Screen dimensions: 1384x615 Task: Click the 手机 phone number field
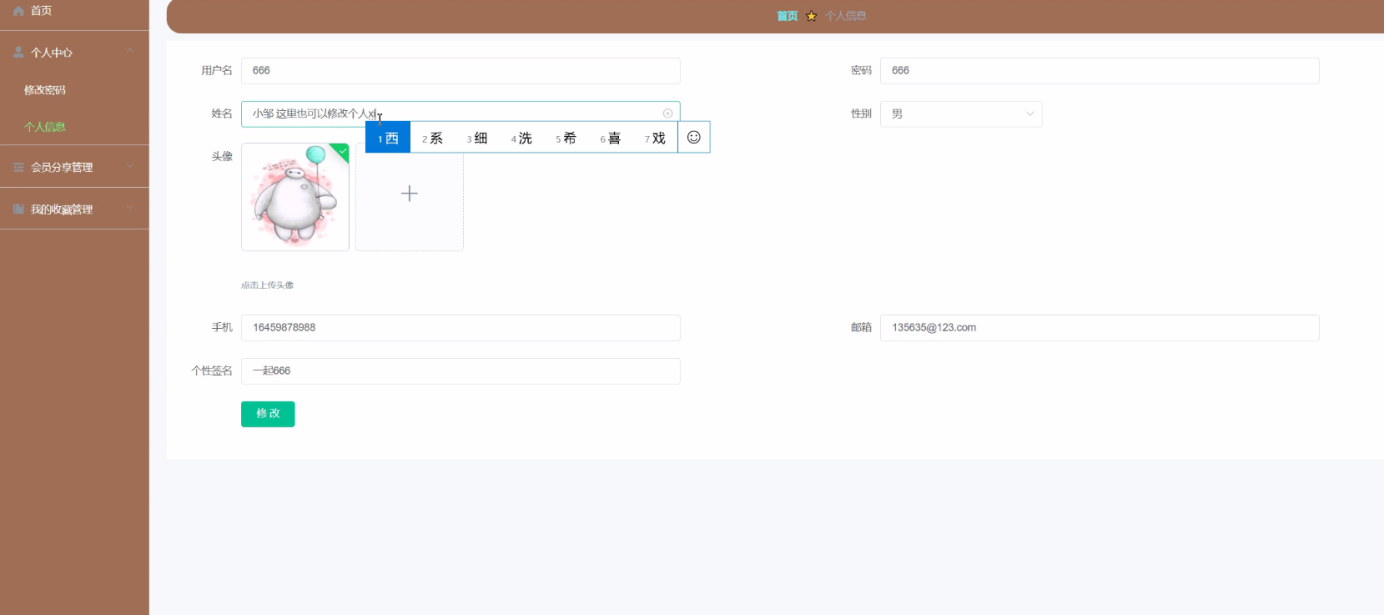coord(460,327)
